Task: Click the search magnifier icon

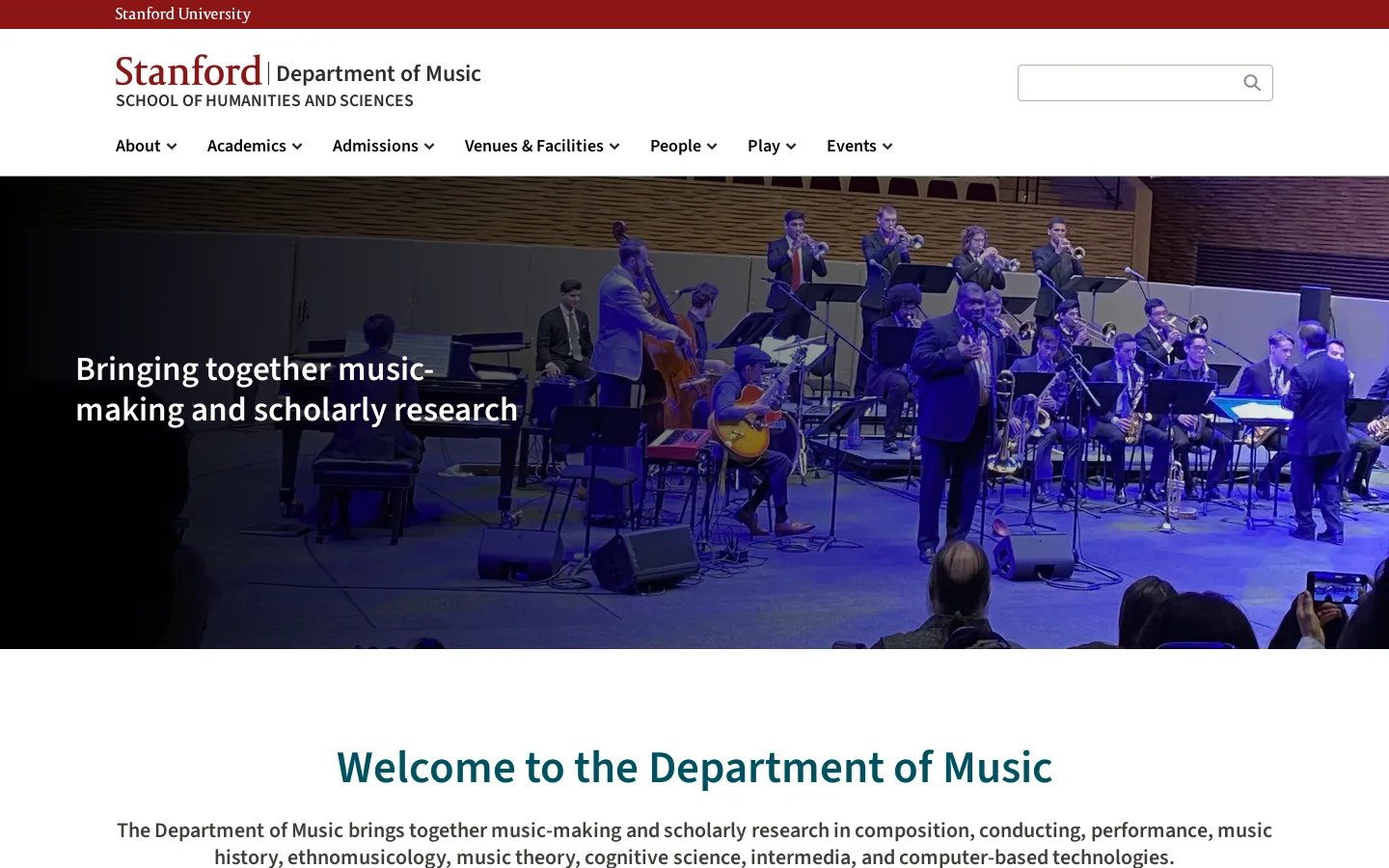Action: [1252, 83]
